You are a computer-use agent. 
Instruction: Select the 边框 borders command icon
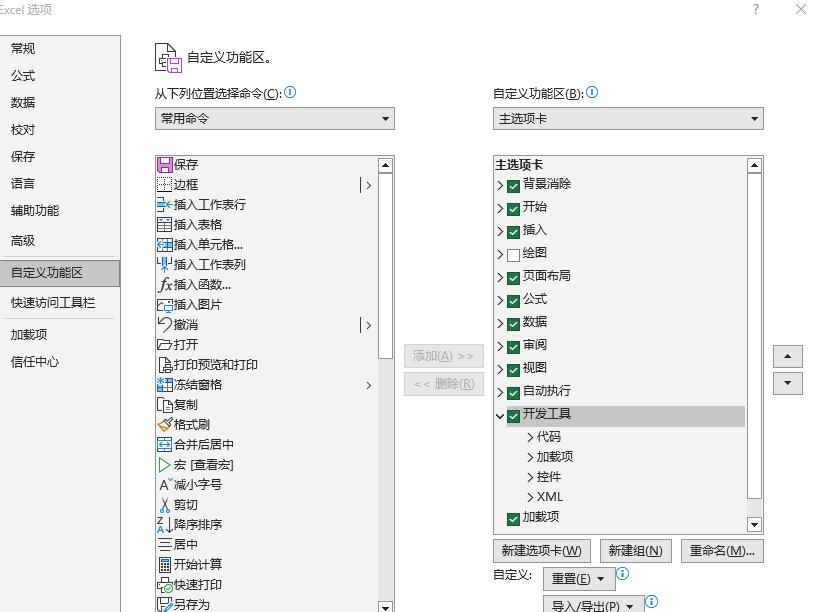click(164, 185)
